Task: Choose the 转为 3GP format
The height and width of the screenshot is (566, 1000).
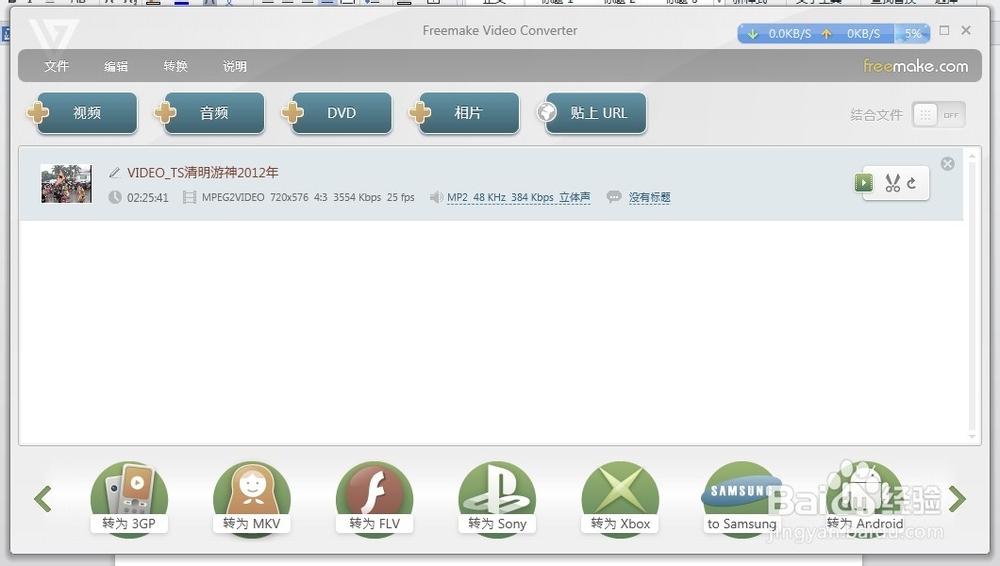Action: point(129,499)
